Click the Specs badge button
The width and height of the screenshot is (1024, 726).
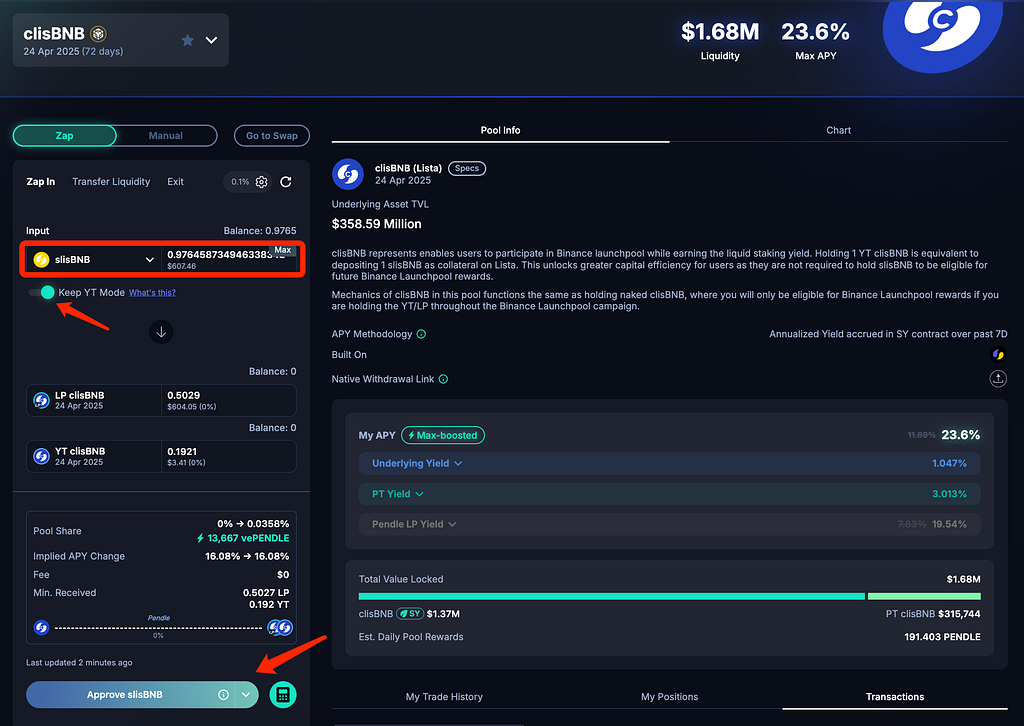[x=467, y=168]
